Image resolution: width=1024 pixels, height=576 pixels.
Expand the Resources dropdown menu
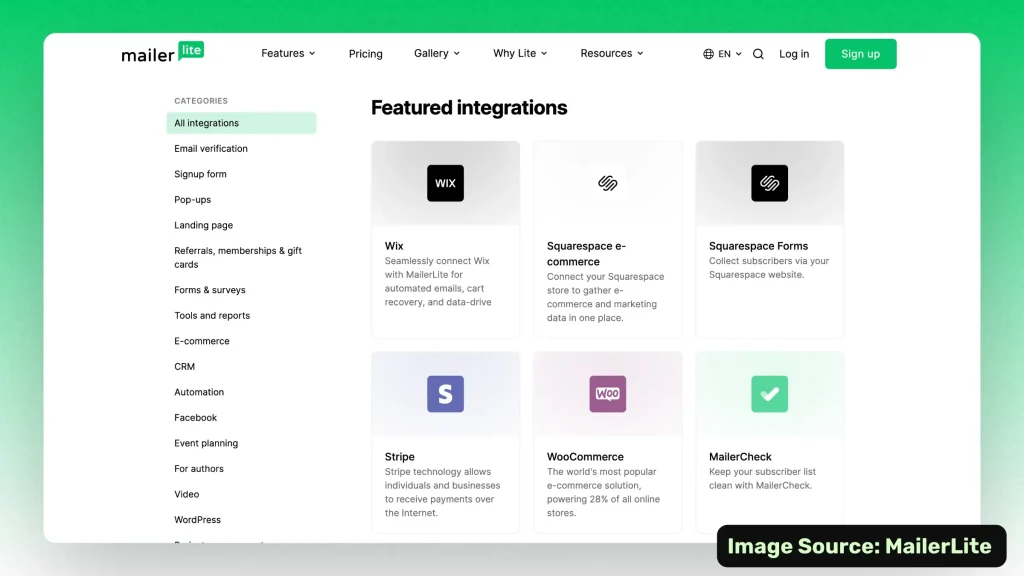(x=612, y=54)
